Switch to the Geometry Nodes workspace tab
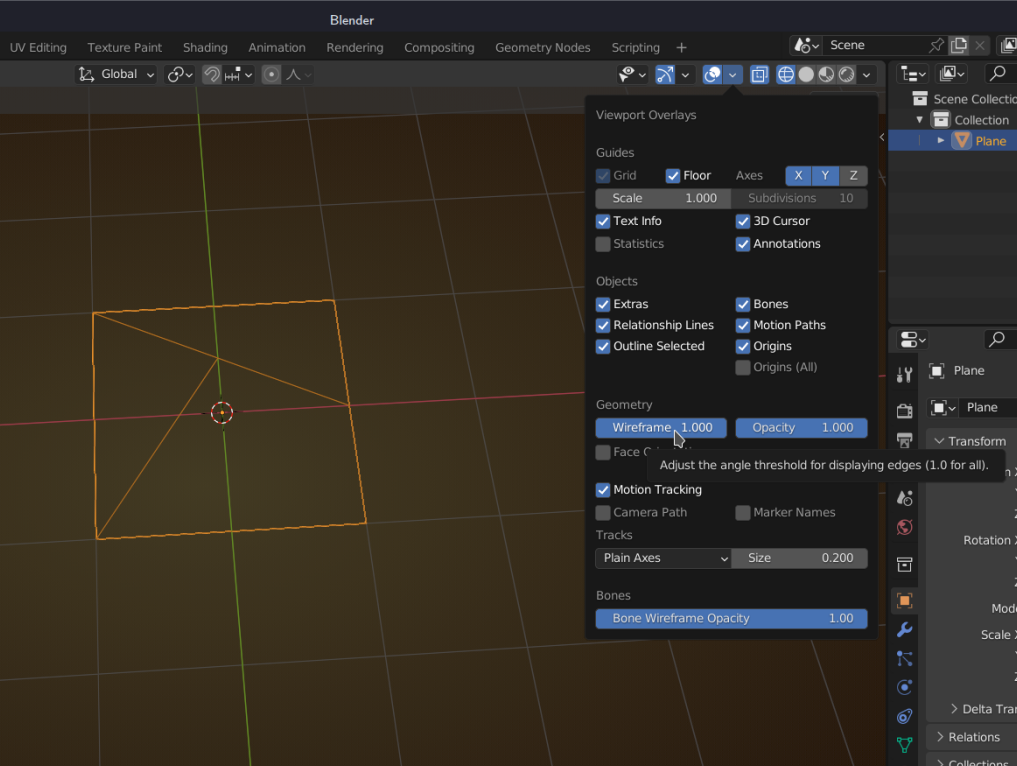This screenshot has height=766, width=1017. [542, 47]
